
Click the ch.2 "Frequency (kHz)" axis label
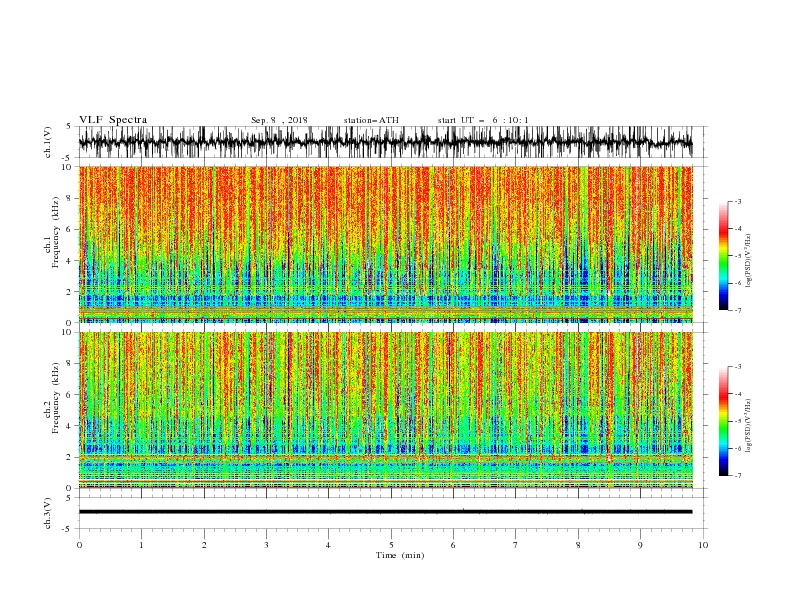tap(56, 398)
